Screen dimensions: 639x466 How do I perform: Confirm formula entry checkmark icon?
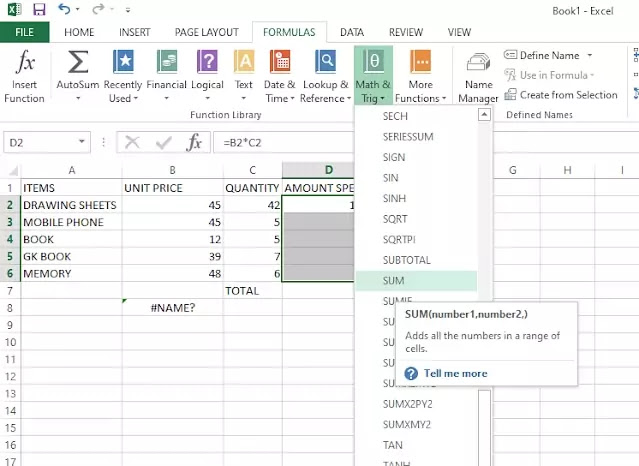[x=163, y=143]
